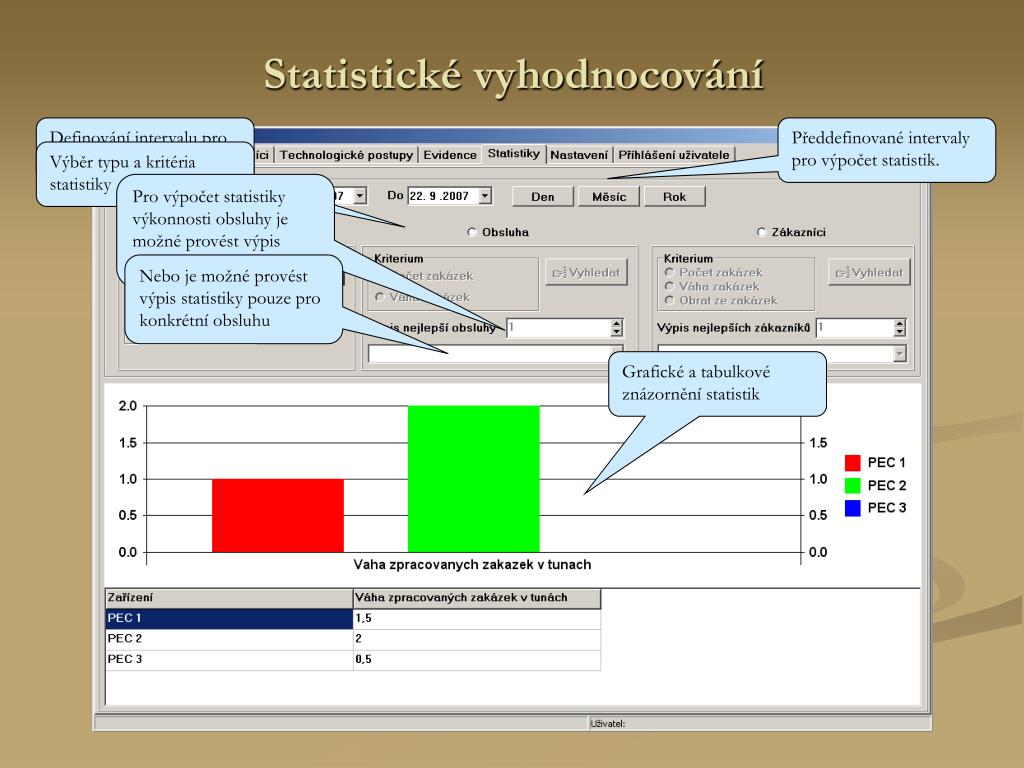Click Vyhledat button in Zákazníci panel
Viewport: 1024px width, 768px height.
(x=869, y=272)
